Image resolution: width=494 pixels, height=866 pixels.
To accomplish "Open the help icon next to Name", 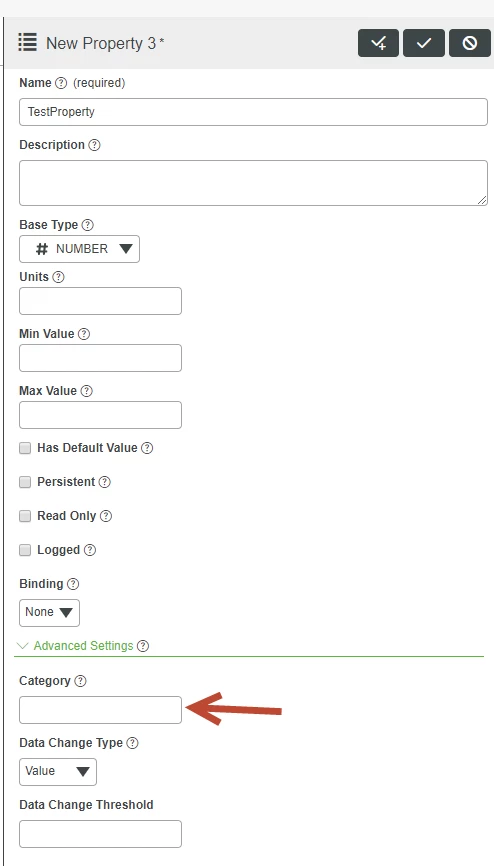I will [61, 83].
